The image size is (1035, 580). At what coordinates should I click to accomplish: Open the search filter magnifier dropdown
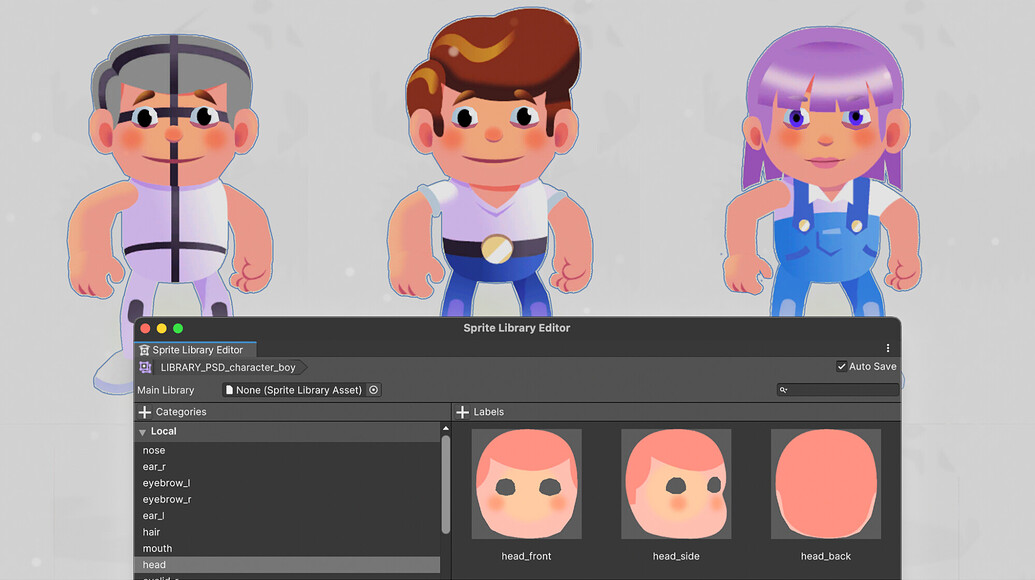pos(783,390)
